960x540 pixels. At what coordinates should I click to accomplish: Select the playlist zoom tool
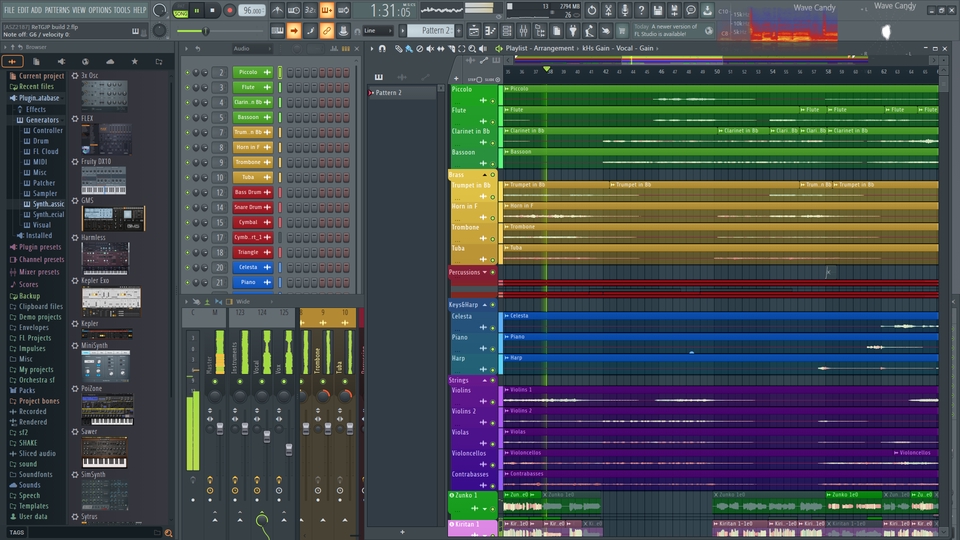[472, 48]
